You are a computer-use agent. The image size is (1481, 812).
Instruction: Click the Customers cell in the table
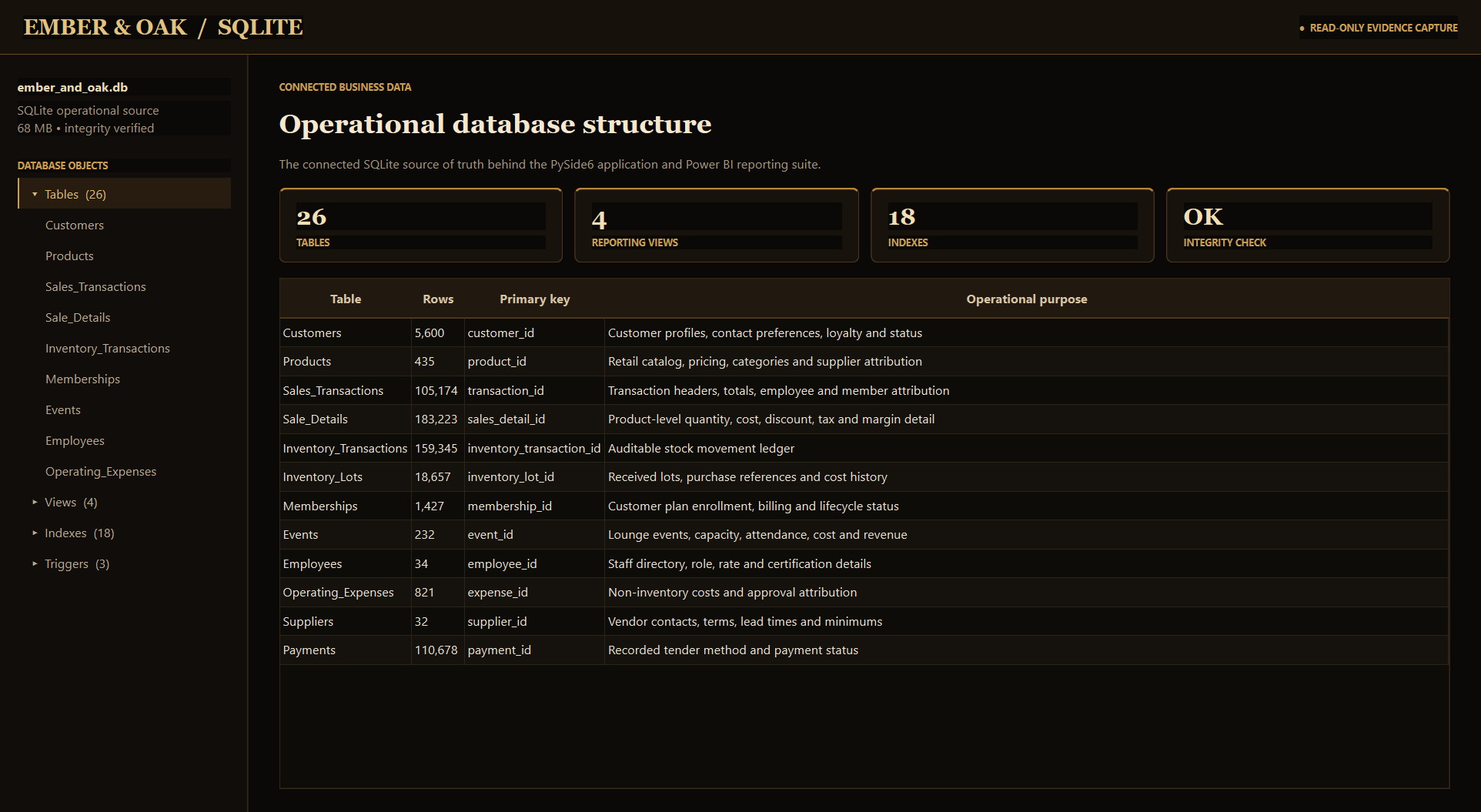click(x=346, y=332)
